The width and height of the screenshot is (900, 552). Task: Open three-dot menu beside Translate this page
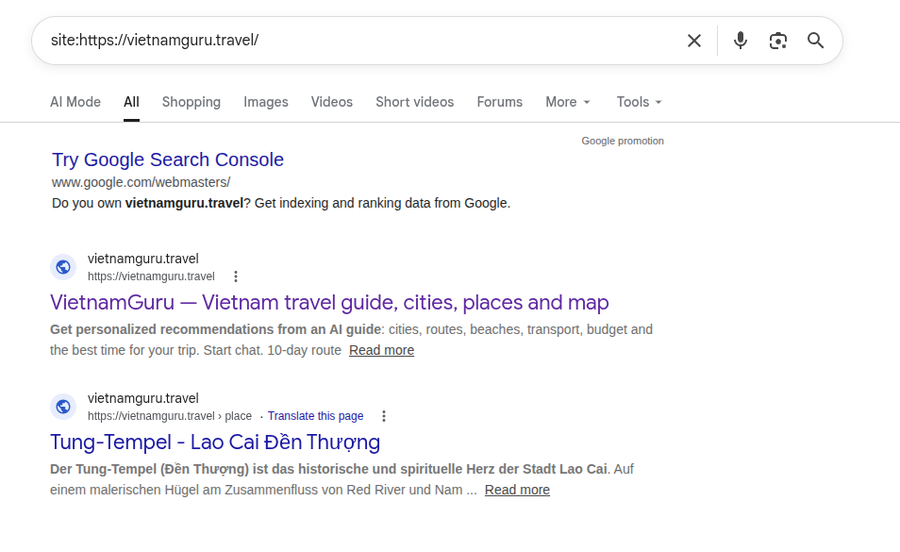[x=384, y=416]
